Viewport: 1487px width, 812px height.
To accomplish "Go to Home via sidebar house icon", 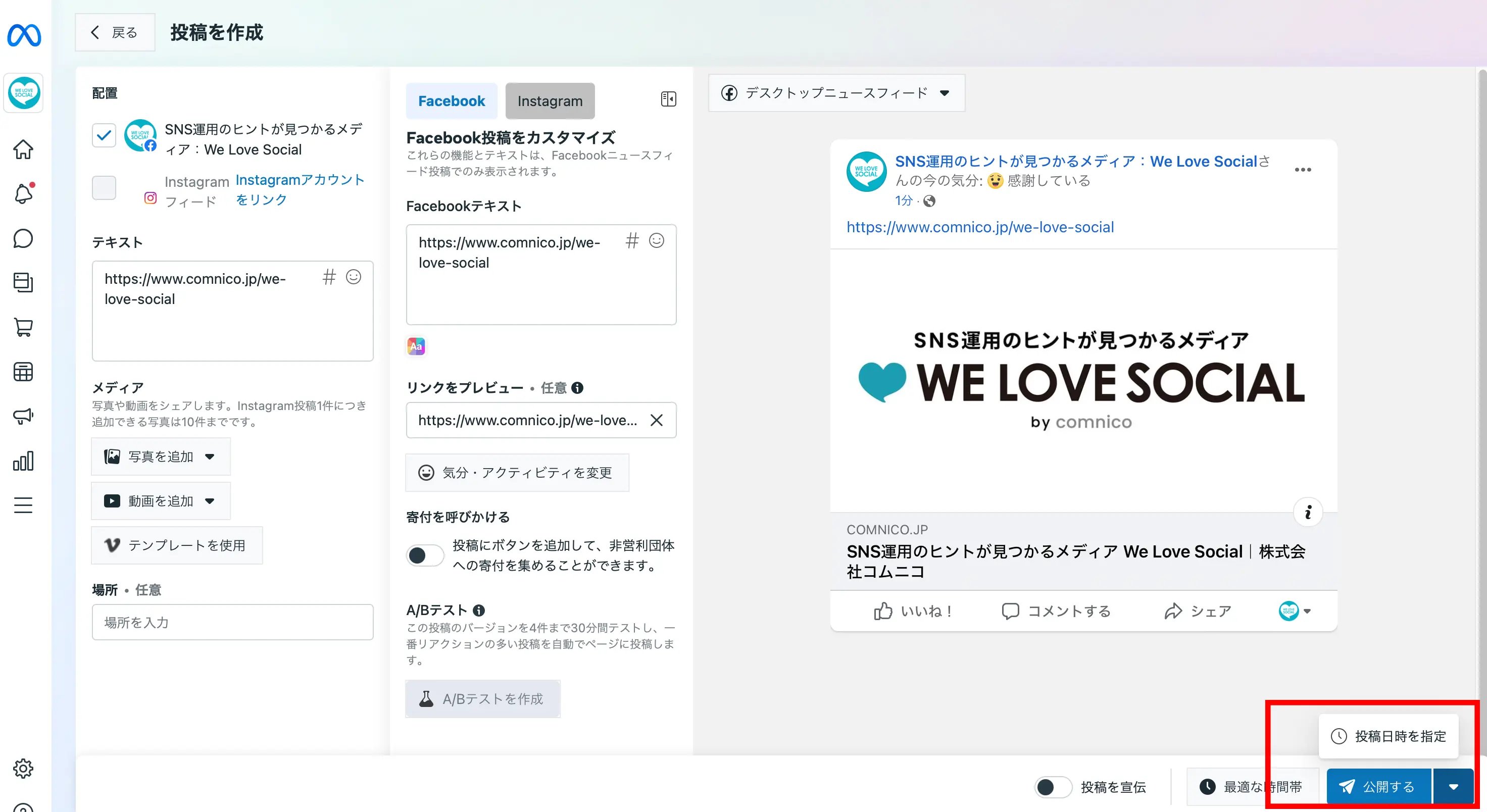I will pyautogui.click(x=23, y=149).
